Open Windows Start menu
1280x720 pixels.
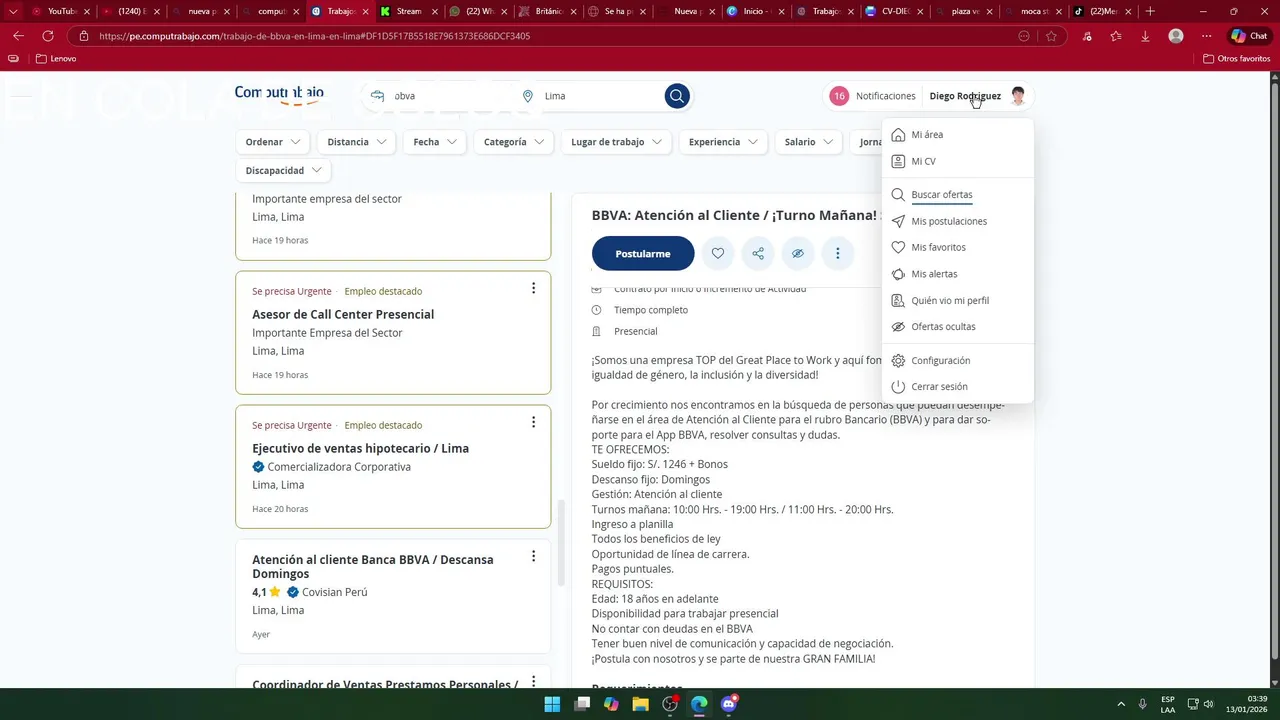tap(552, 704)
